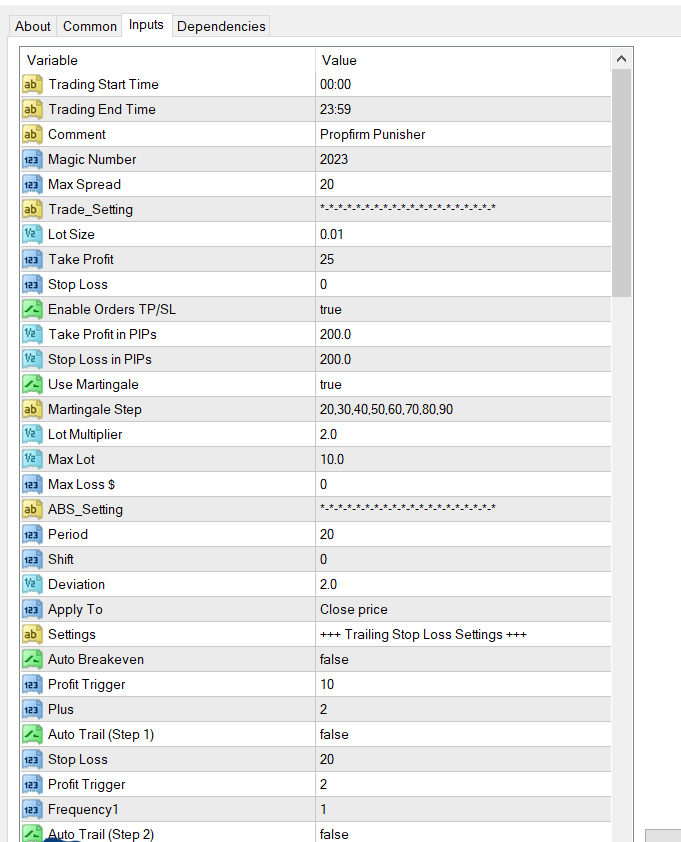This screenshot has height=842, width=681.
Task: Edit the Trading End Time value 23:59
Action: click(x=463, y=110)
